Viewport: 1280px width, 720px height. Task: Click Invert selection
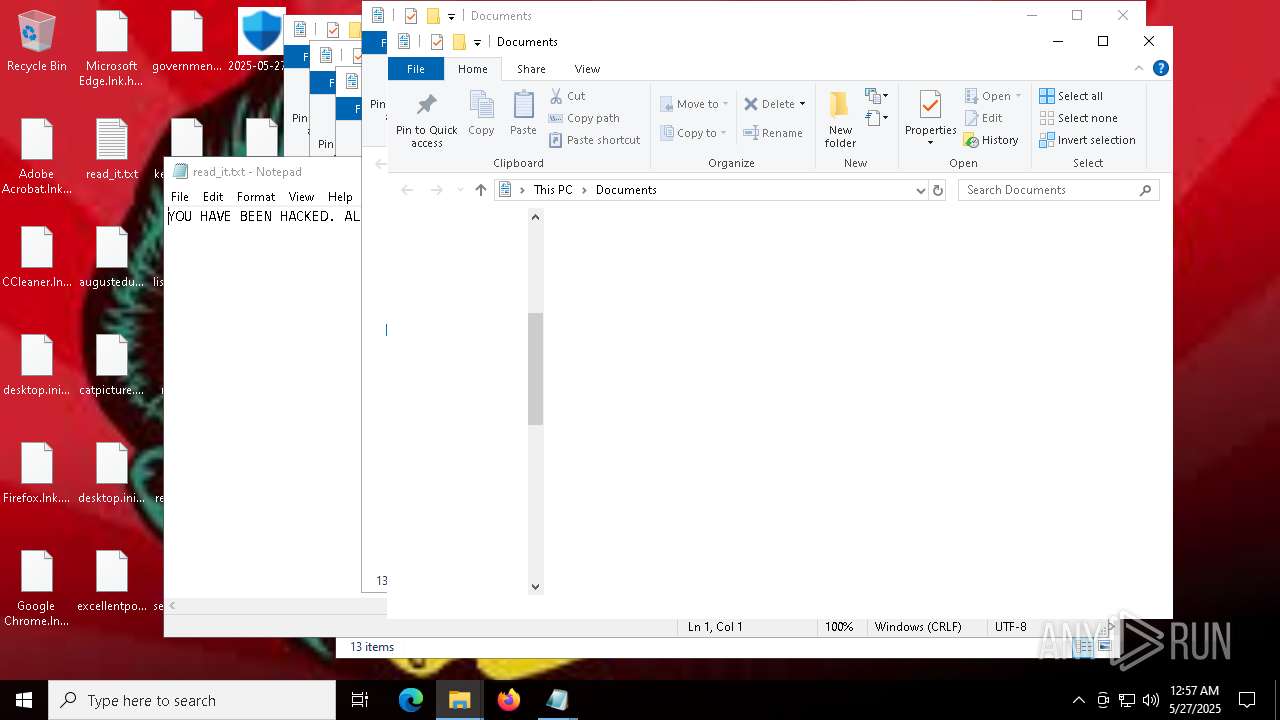pos(1087,140)
